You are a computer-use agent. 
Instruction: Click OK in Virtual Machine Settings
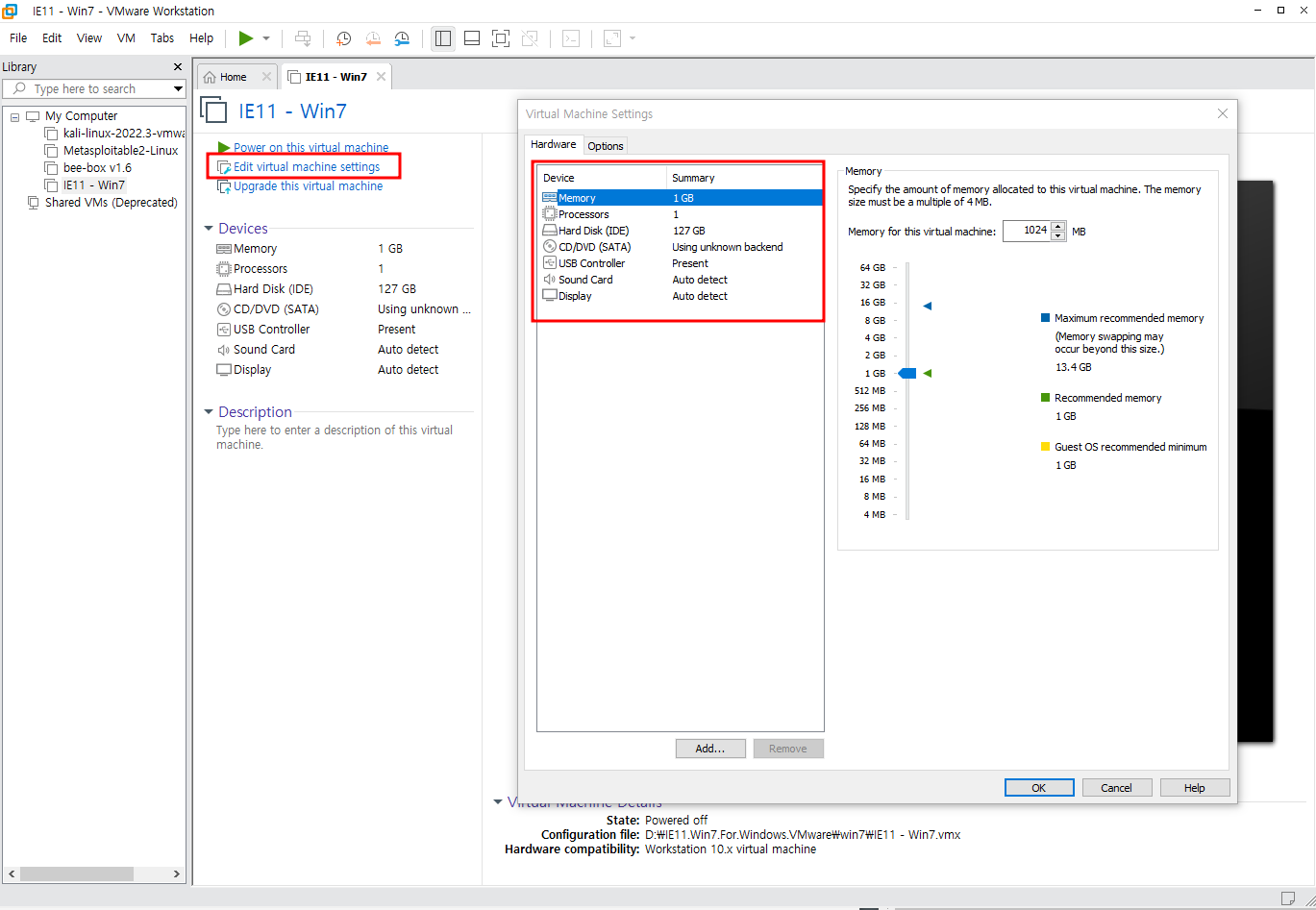click(1039, 788)
